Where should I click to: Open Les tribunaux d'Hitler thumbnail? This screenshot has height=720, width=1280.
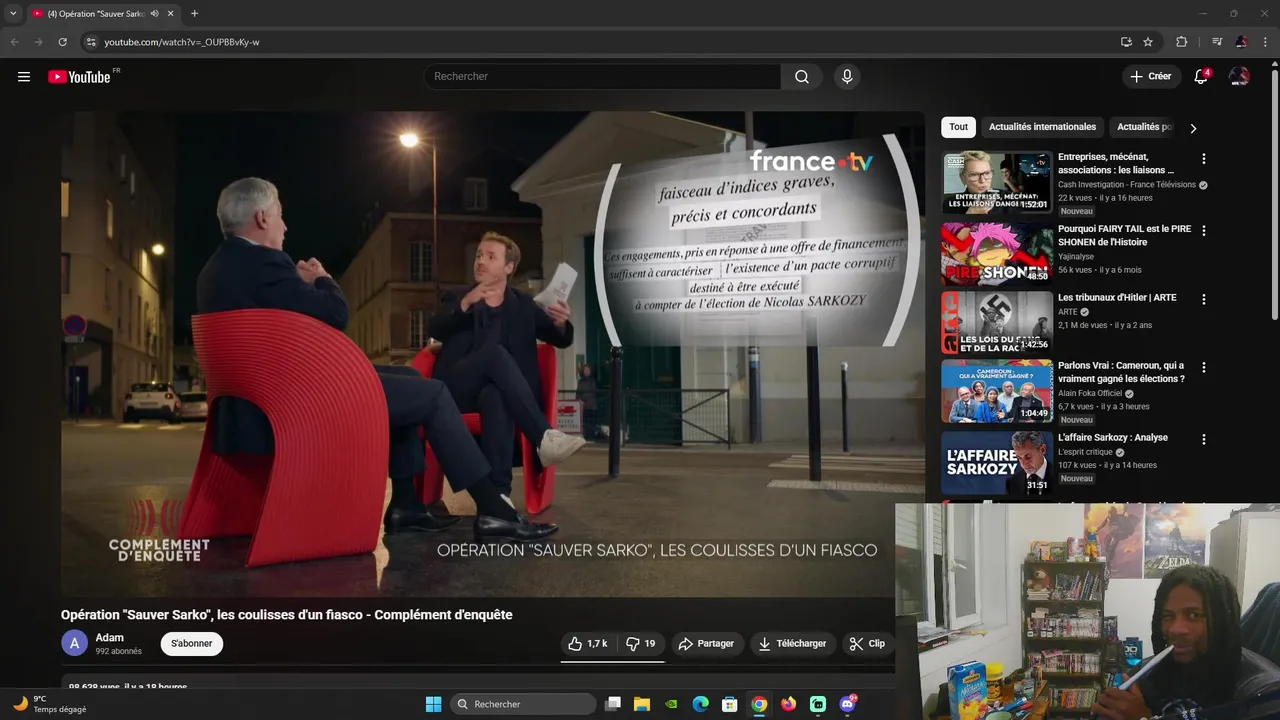click(x=997, y=322)
